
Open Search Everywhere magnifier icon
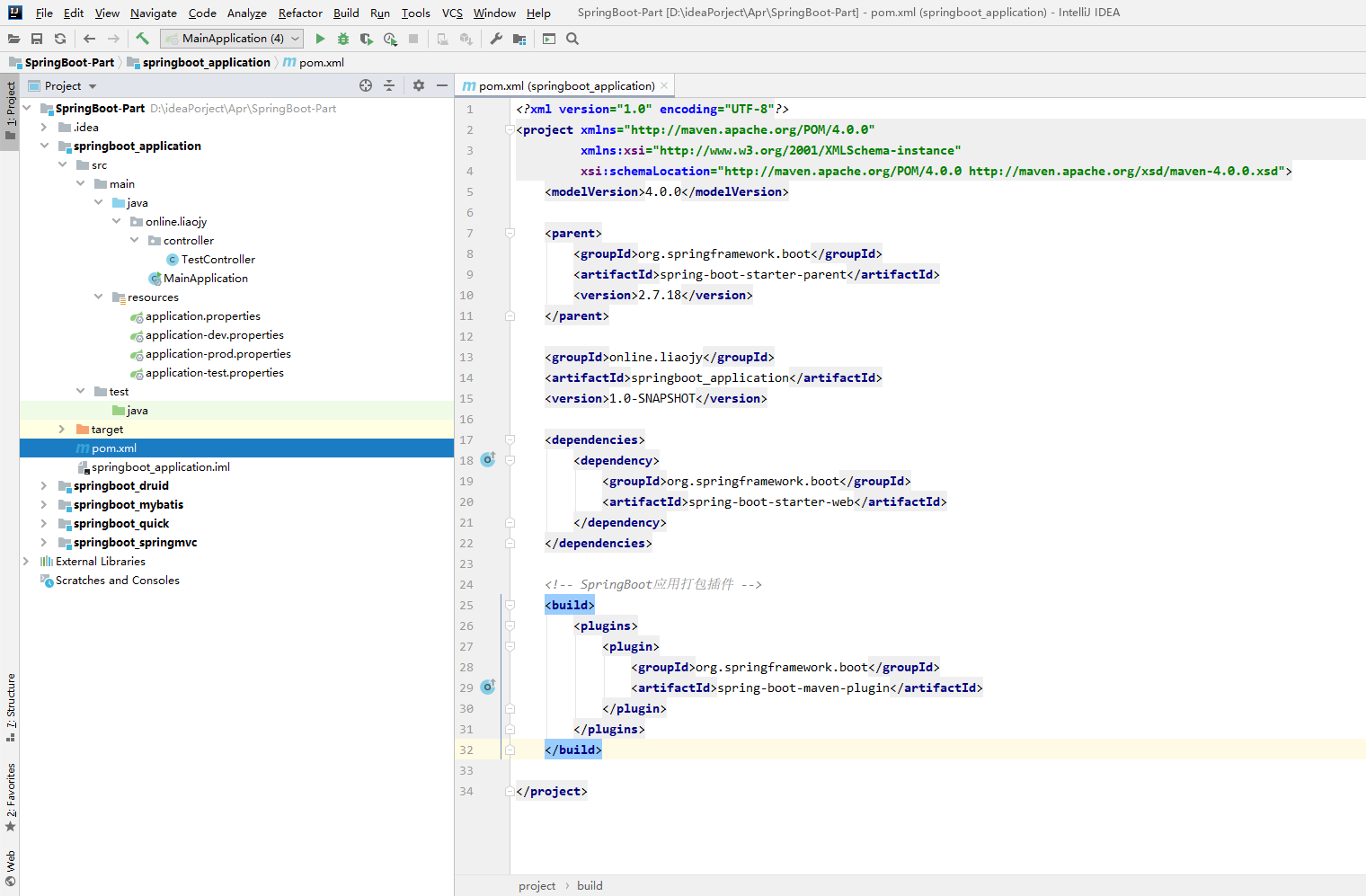point(572,39)
